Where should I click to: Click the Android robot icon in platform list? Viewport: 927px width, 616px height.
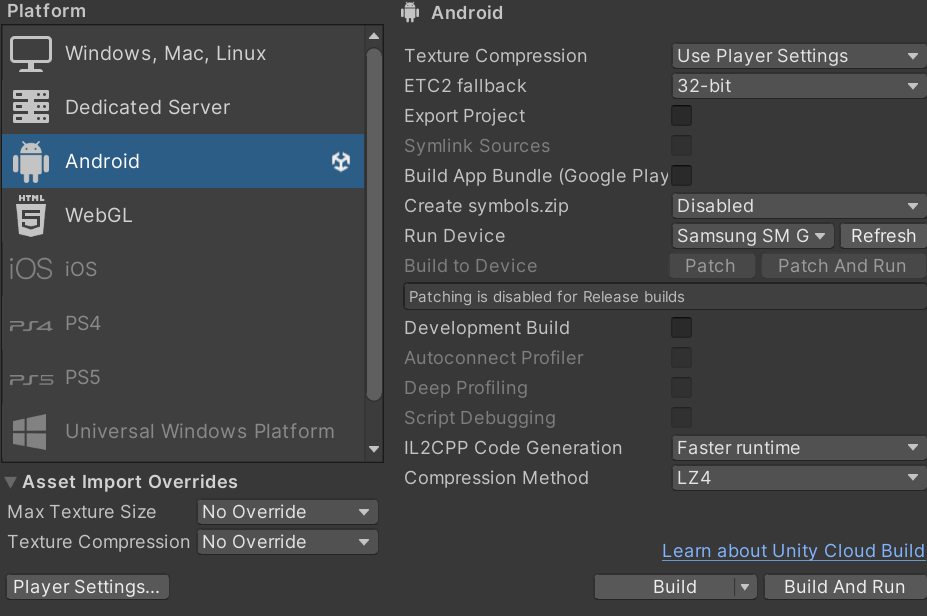31,161
